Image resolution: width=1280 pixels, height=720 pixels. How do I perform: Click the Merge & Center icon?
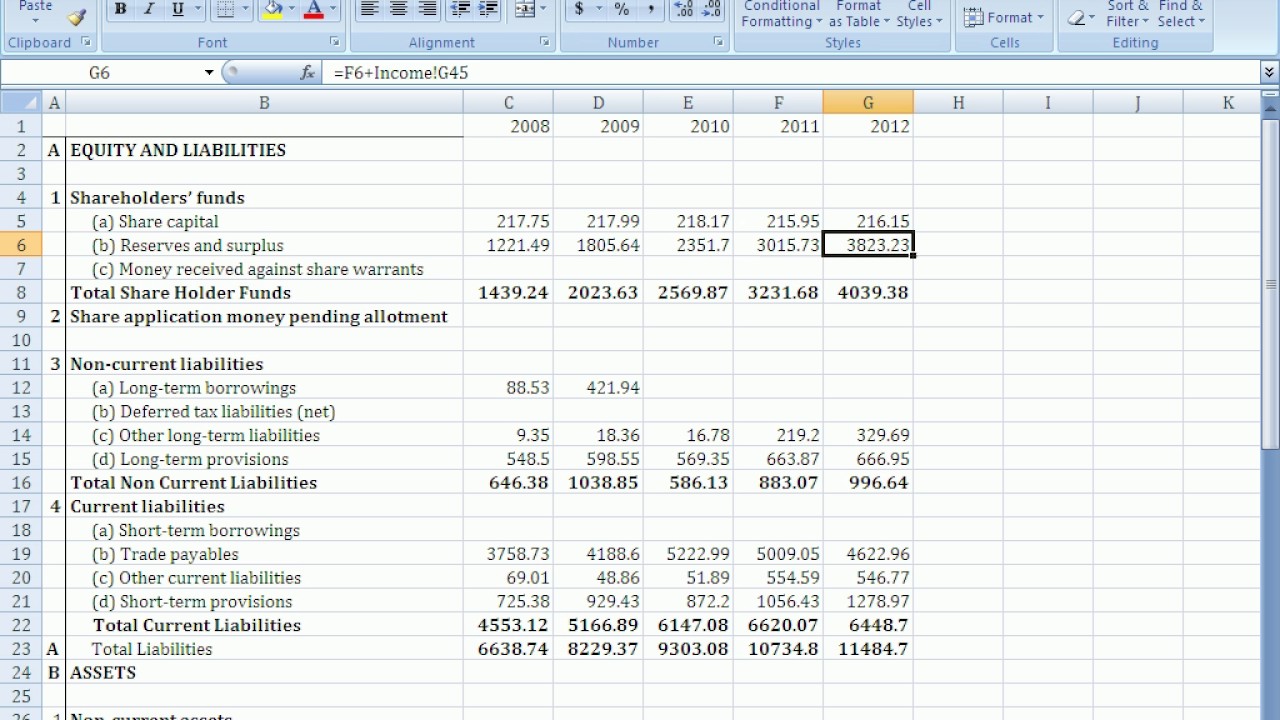[524, 10]
